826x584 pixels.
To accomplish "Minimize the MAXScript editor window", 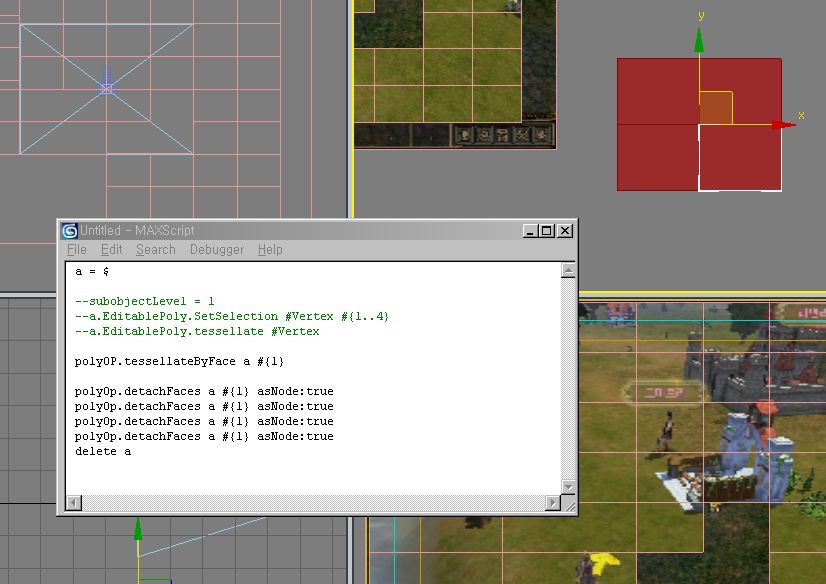I will click(x=530, y=231).
